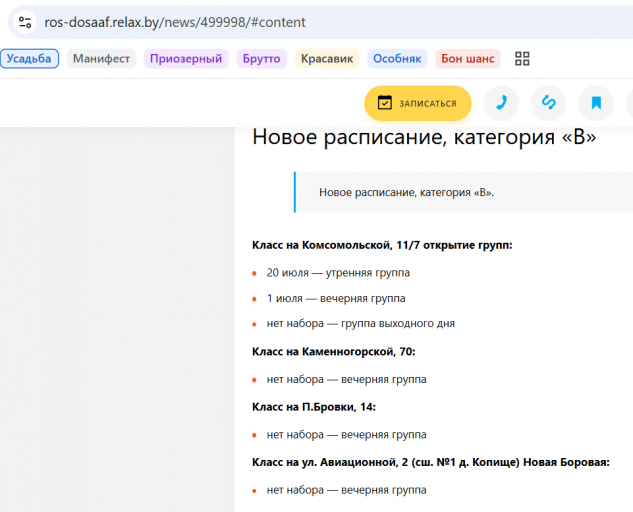Image resolution: width=633 pixels, height=512 pixels.
Task: Open the Красавик tab group
Action: click(327, 59)
